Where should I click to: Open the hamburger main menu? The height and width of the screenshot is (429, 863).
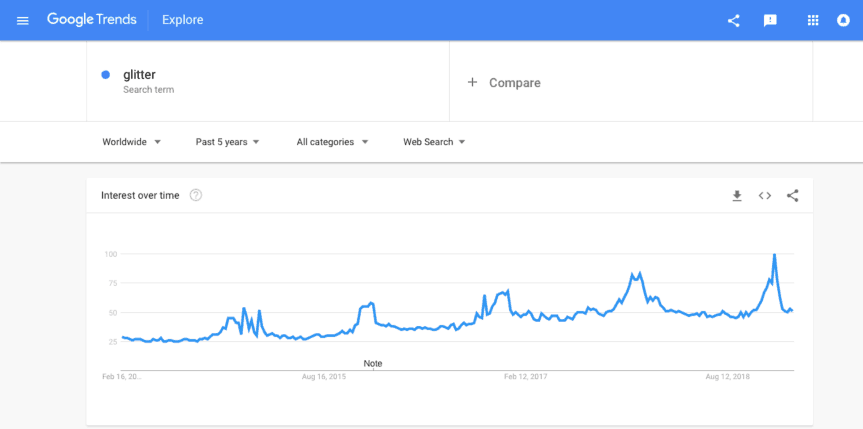[x=23, y=20]
